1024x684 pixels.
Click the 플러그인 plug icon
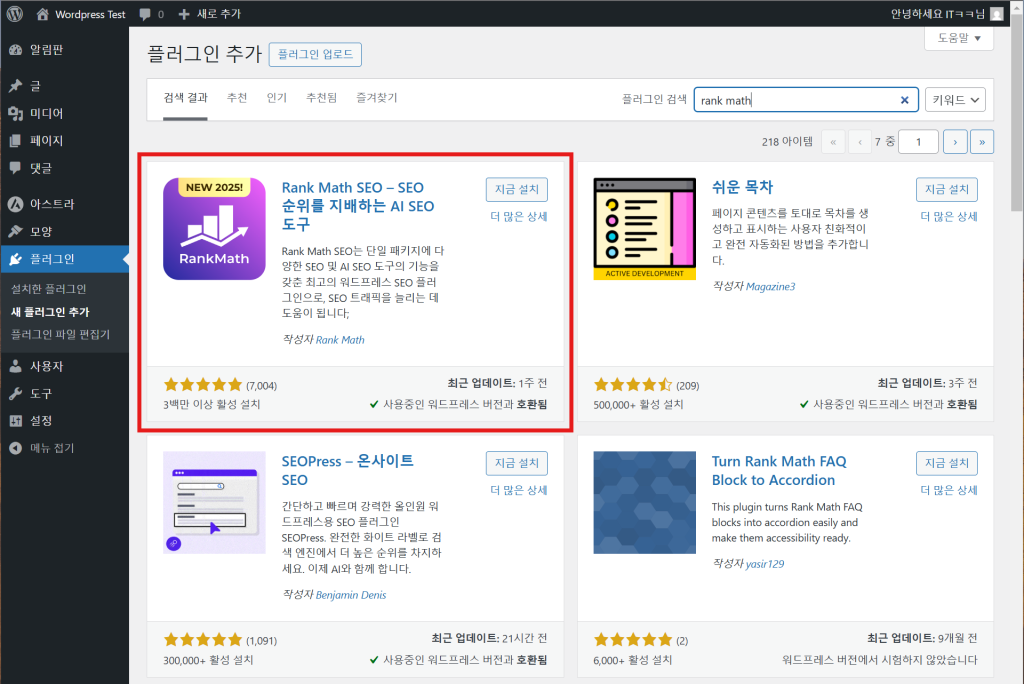pos(16,259)
